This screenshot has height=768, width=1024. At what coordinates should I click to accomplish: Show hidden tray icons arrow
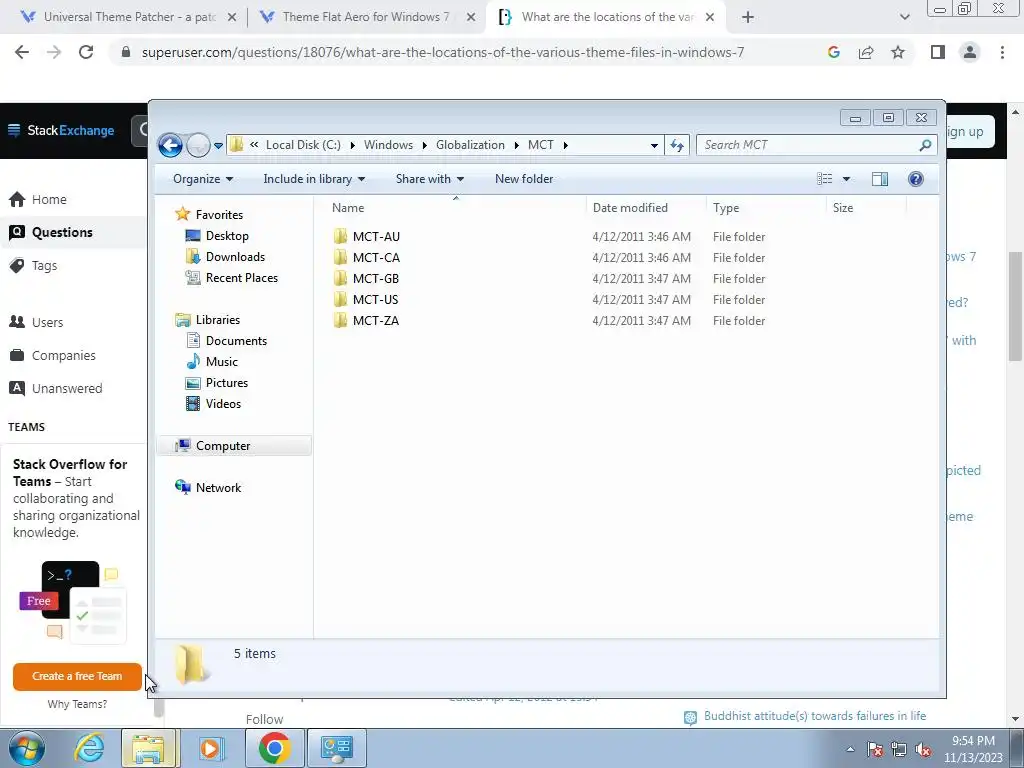tap(850, 749)
